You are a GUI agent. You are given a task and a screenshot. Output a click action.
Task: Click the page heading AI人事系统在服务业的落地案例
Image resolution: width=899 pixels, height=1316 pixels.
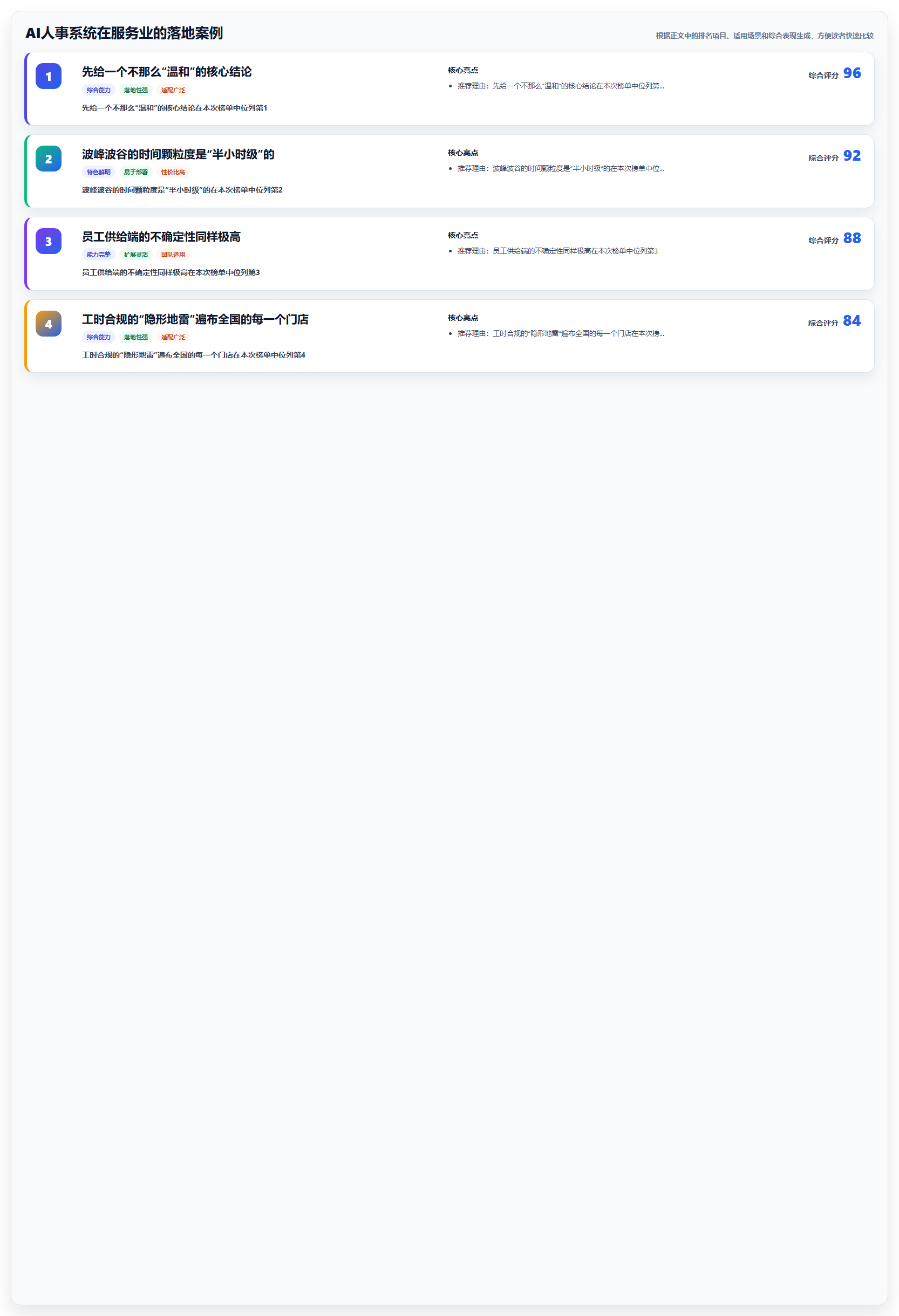(x=124, y=33)
